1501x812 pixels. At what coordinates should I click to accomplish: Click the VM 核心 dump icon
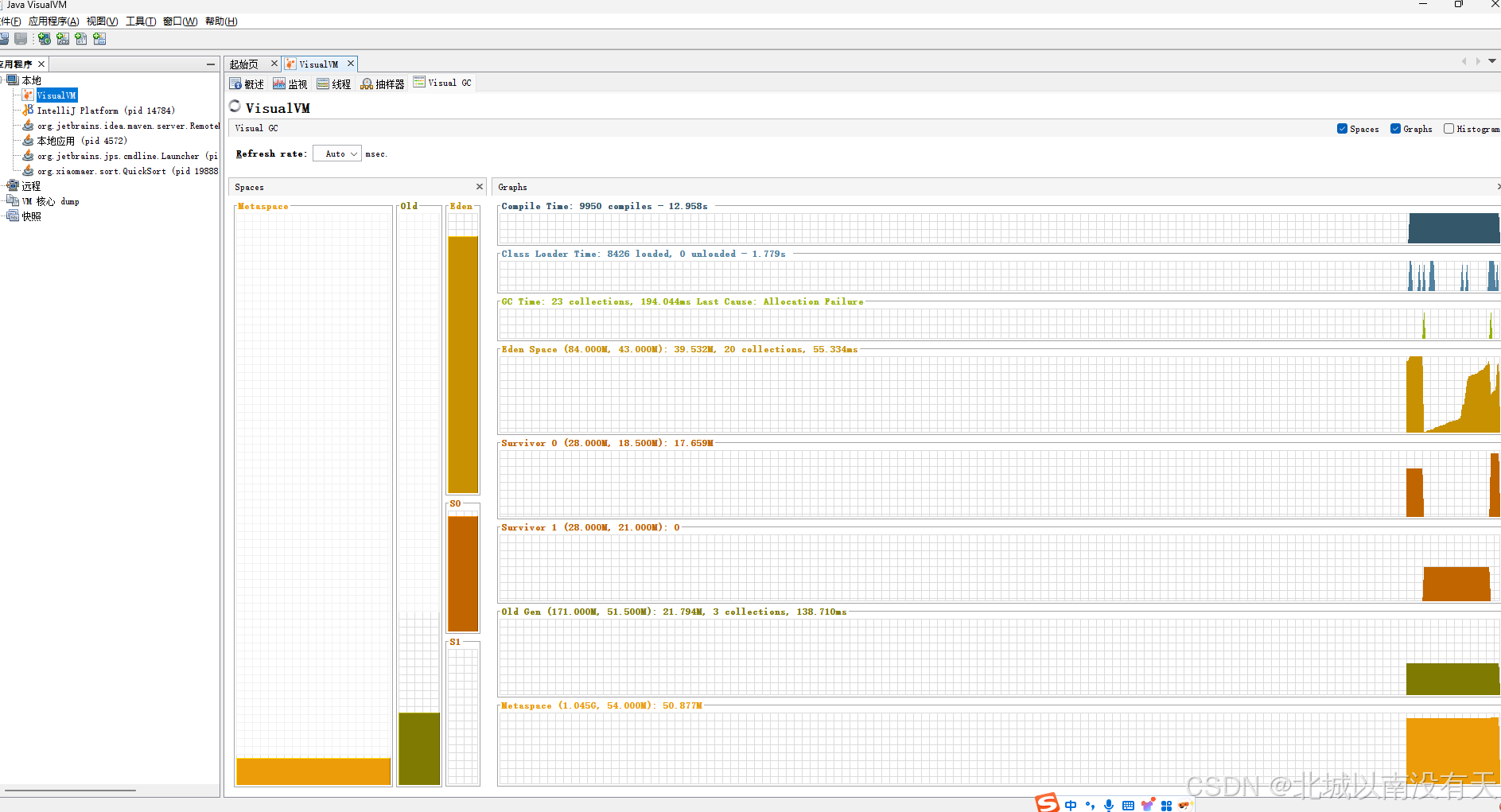(x=13, y=201)
